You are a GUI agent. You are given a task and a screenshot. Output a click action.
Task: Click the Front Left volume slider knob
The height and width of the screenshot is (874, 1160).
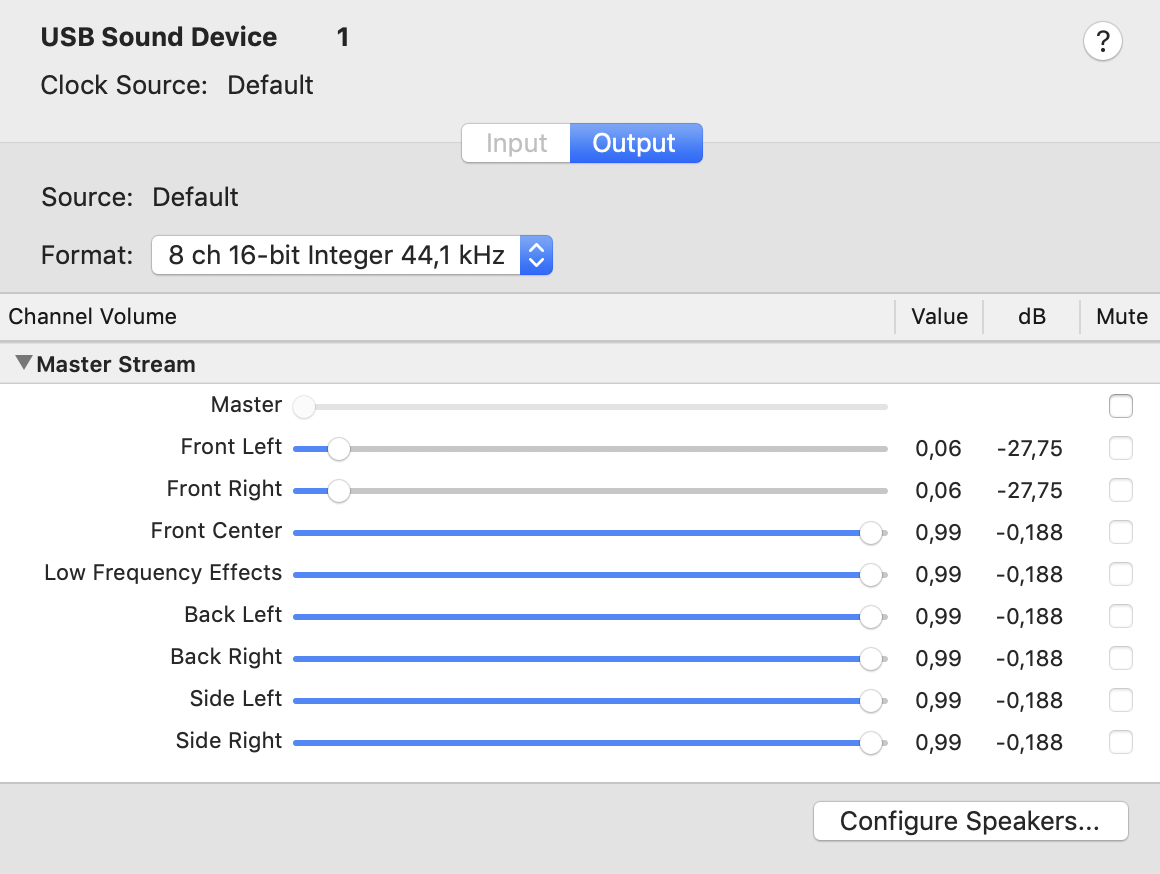339,448
